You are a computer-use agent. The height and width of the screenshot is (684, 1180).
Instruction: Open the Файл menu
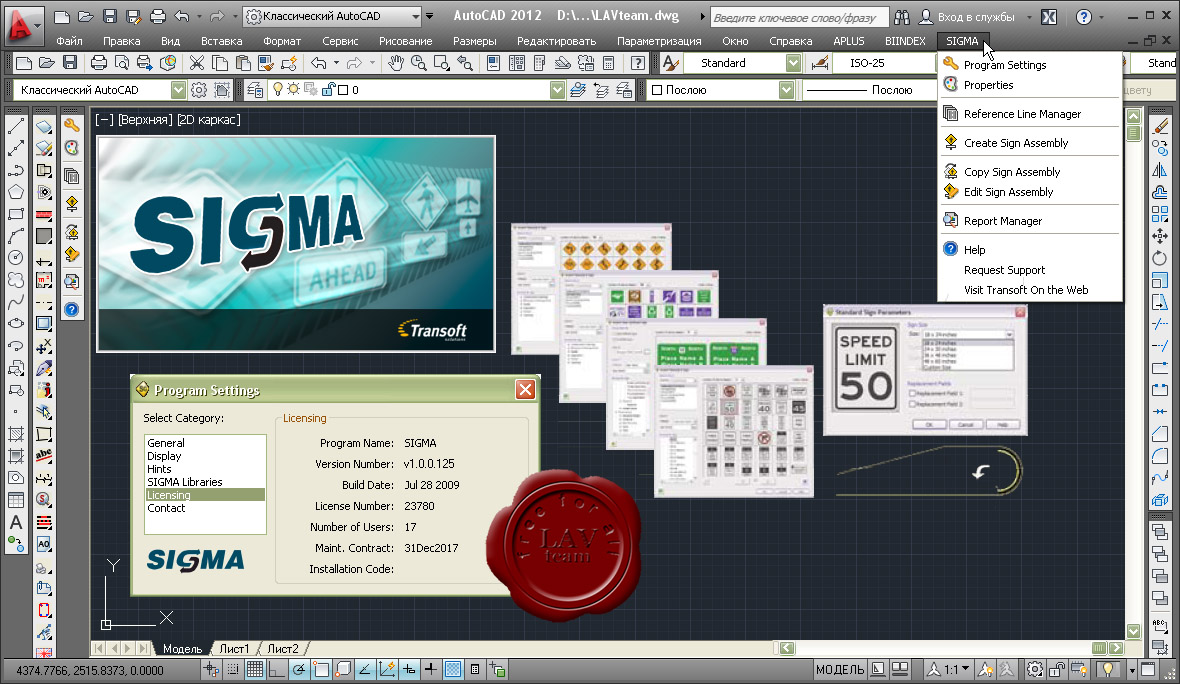pos(69,41)
